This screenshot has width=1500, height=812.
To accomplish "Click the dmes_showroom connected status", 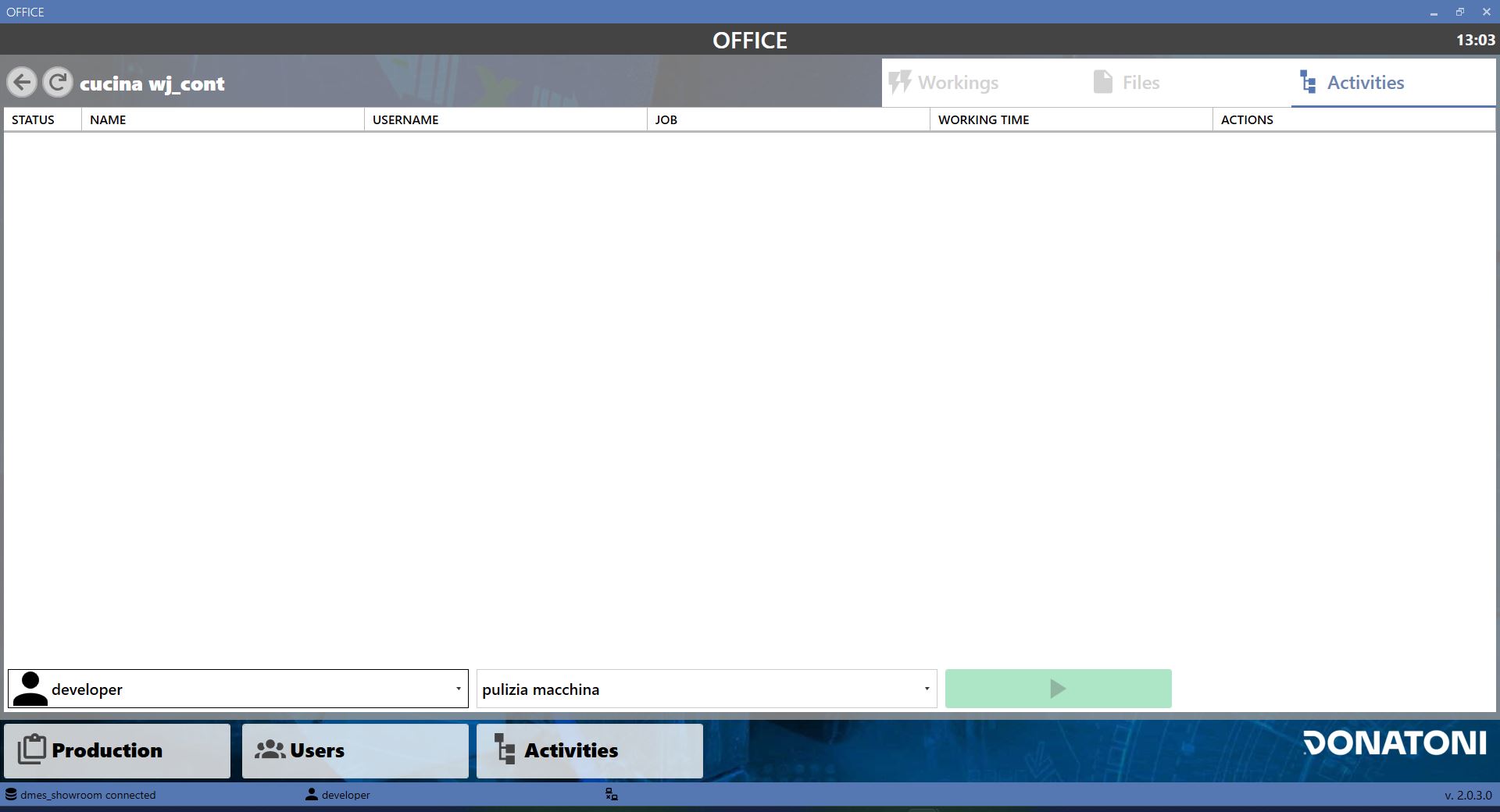I will tap(80, 795).
